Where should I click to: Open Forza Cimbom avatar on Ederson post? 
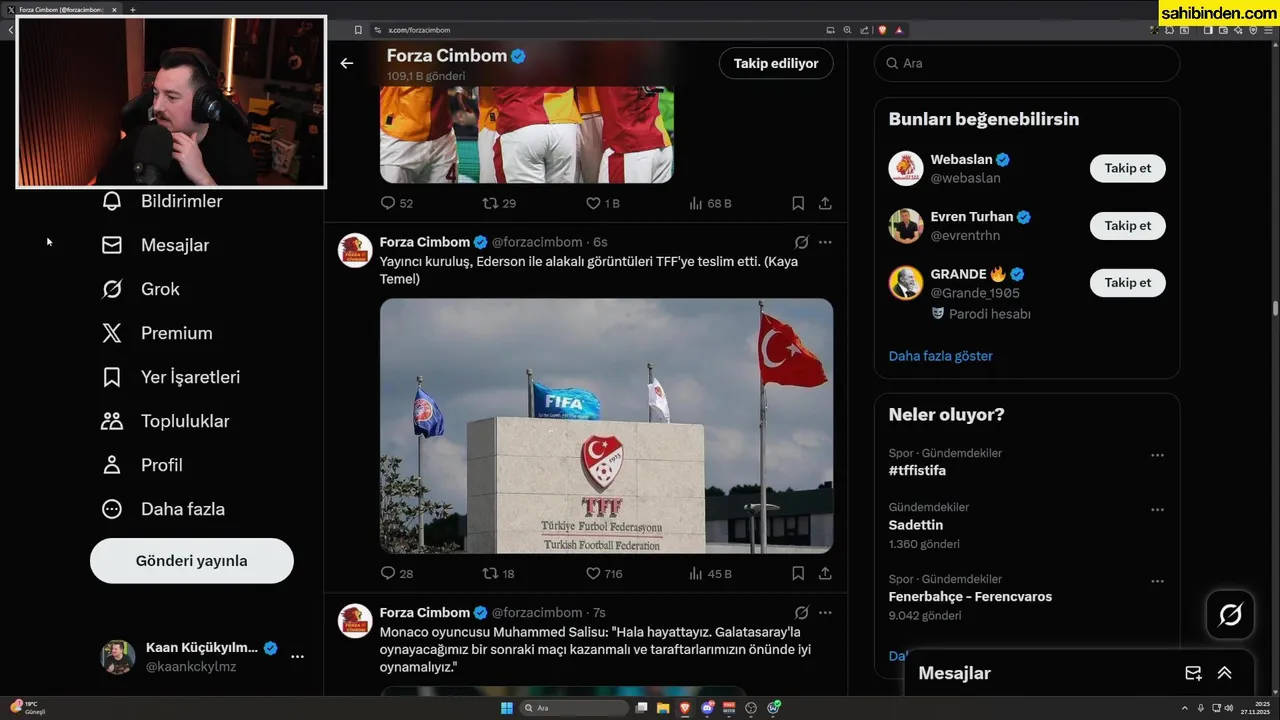tap(356, 250)
